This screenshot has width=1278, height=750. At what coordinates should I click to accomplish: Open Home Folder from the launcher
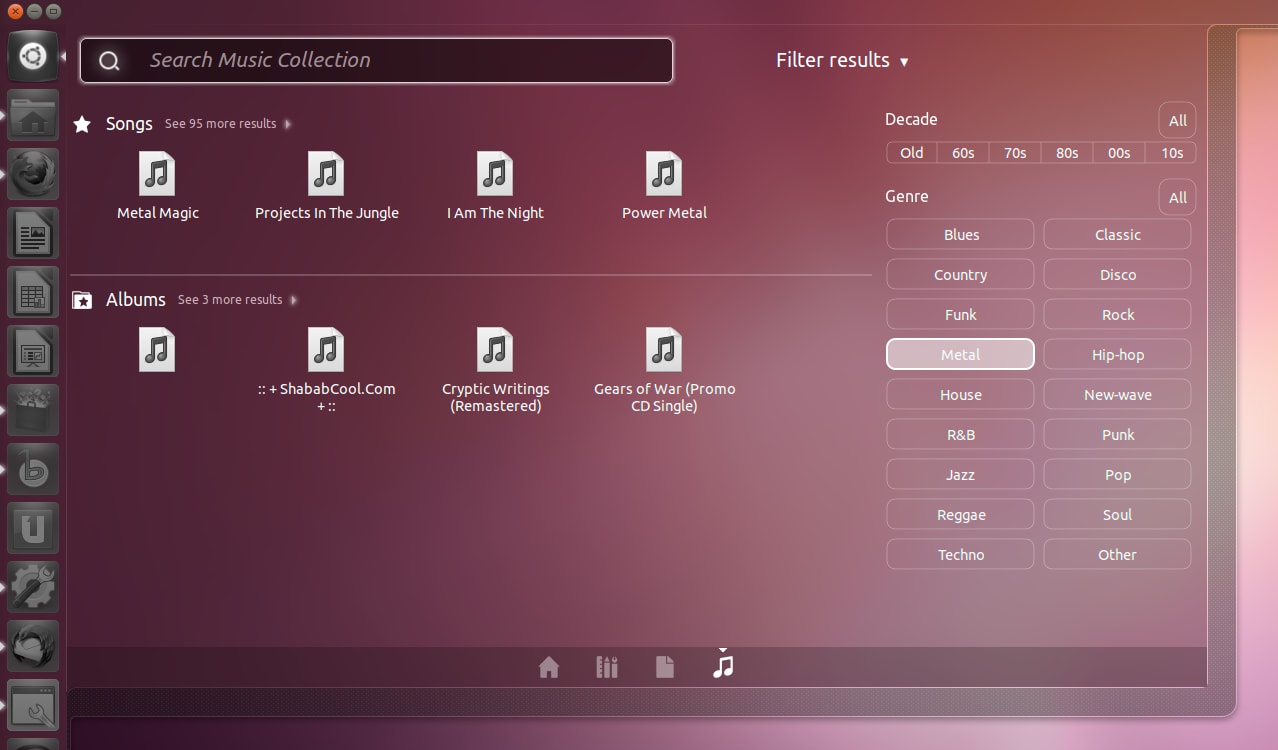[33, 116]
